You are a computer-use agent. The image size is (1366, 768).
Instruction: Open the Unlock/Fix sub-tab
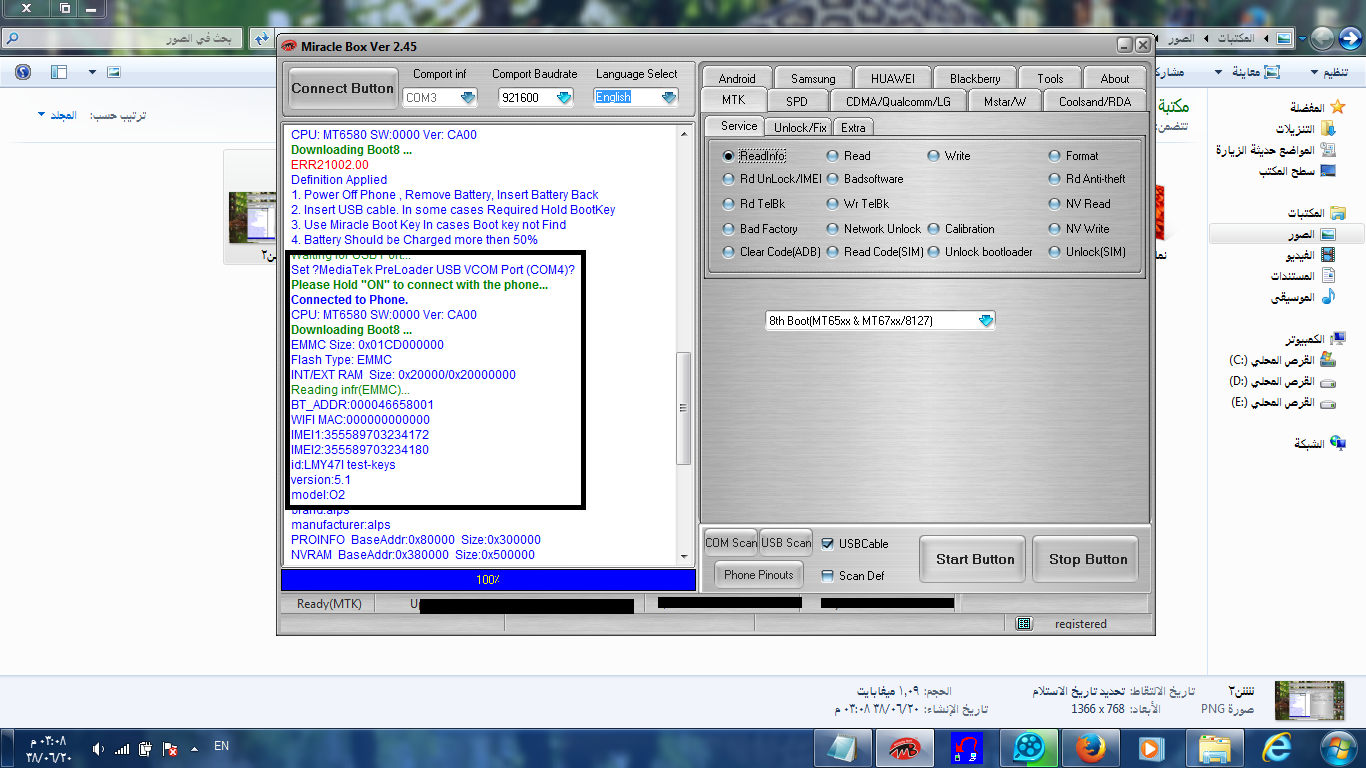pyautogui.click(x=800, y=127)
